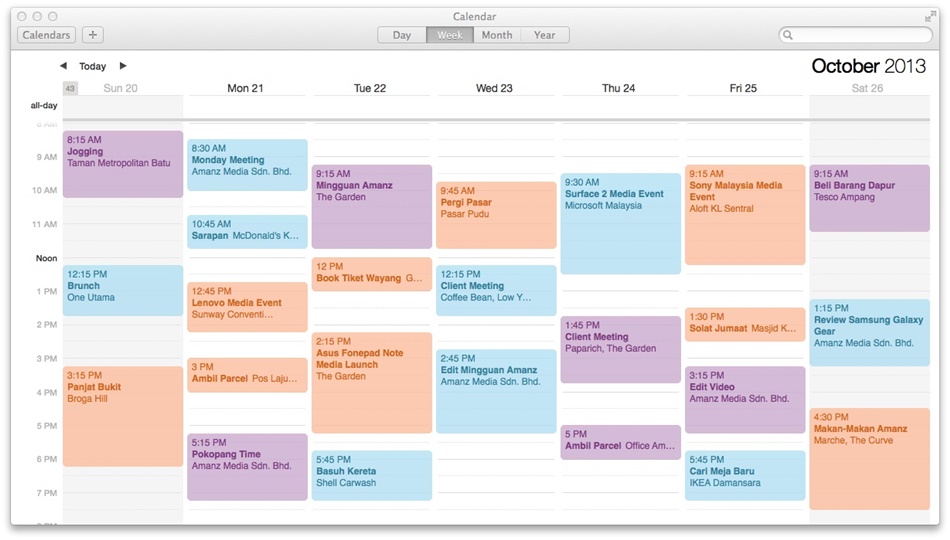
Task: Open the Pokopang Time event
Action: 247,467
